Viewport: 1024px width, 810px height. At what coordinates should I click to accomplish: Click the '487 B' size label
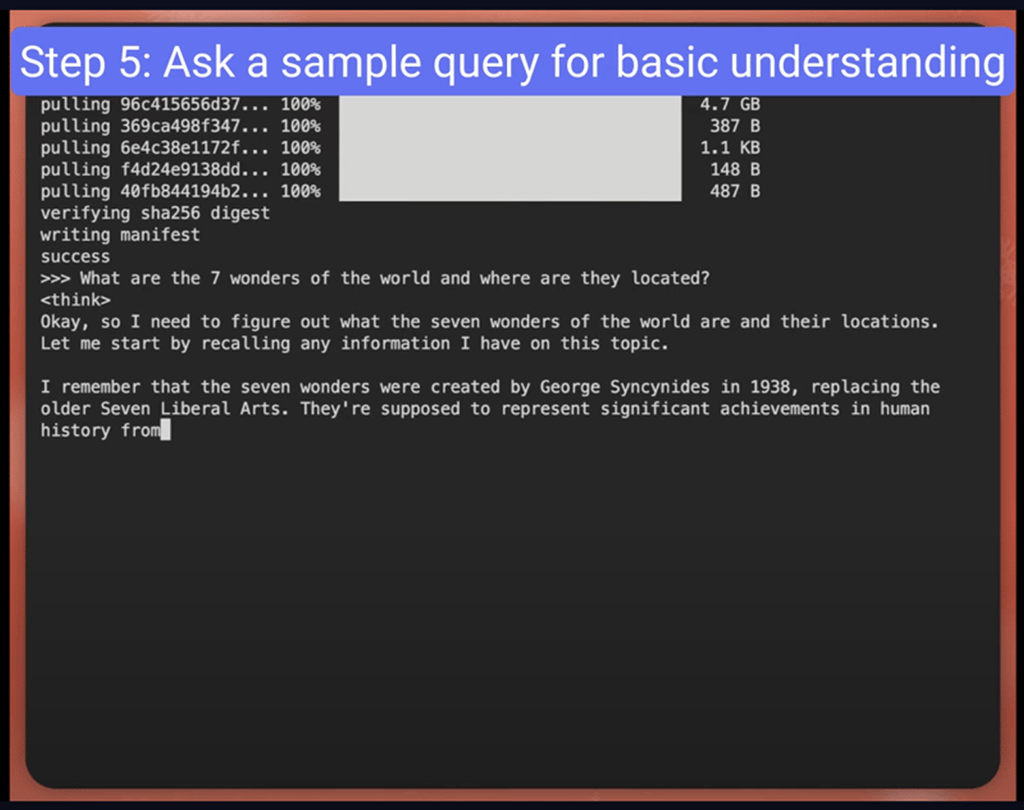tap(735, 191)
